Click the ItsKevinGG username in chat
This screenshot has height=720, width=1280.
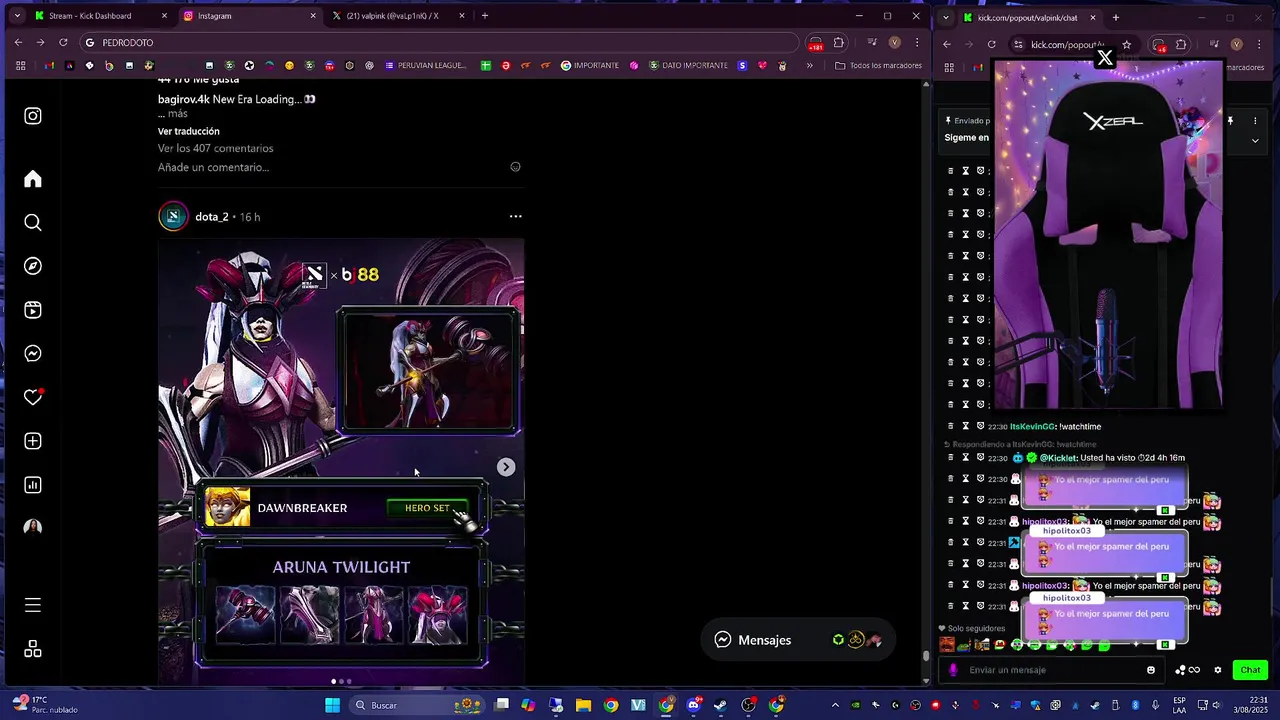point(1032,427)
